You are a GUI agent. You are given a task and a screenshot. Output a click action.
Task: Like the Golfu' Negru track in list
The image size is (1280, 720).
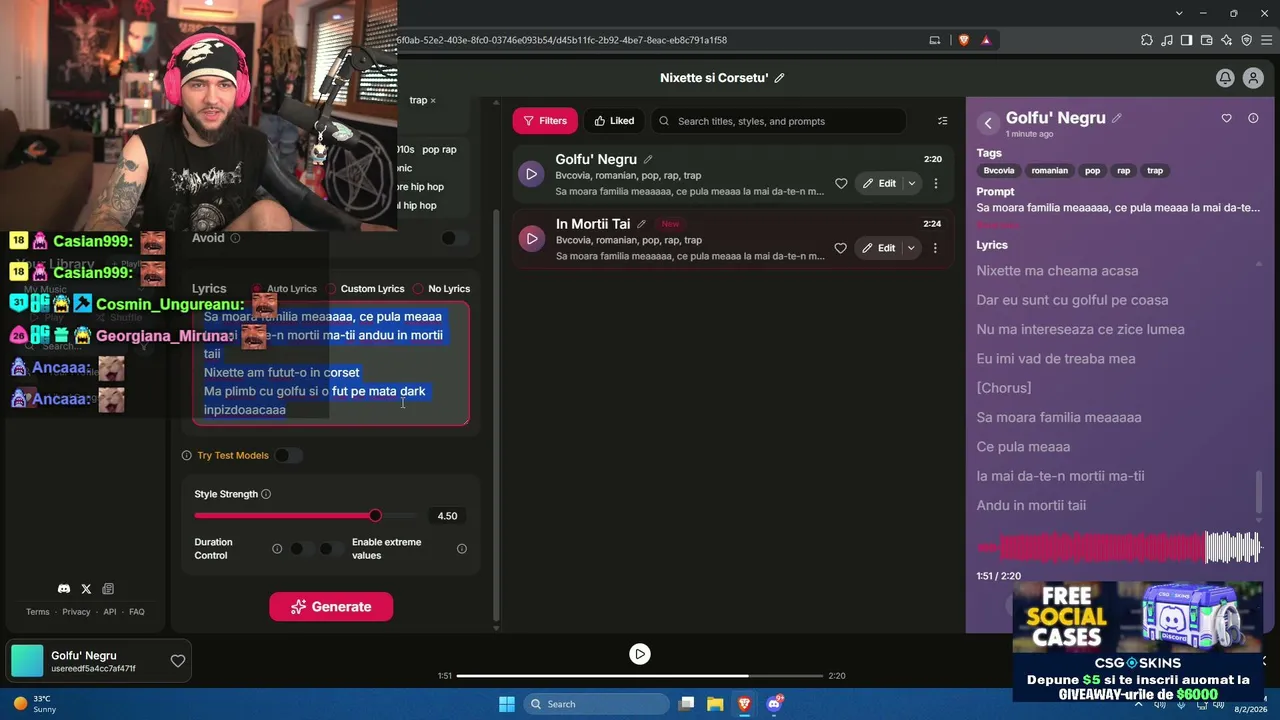pos(841,183)
